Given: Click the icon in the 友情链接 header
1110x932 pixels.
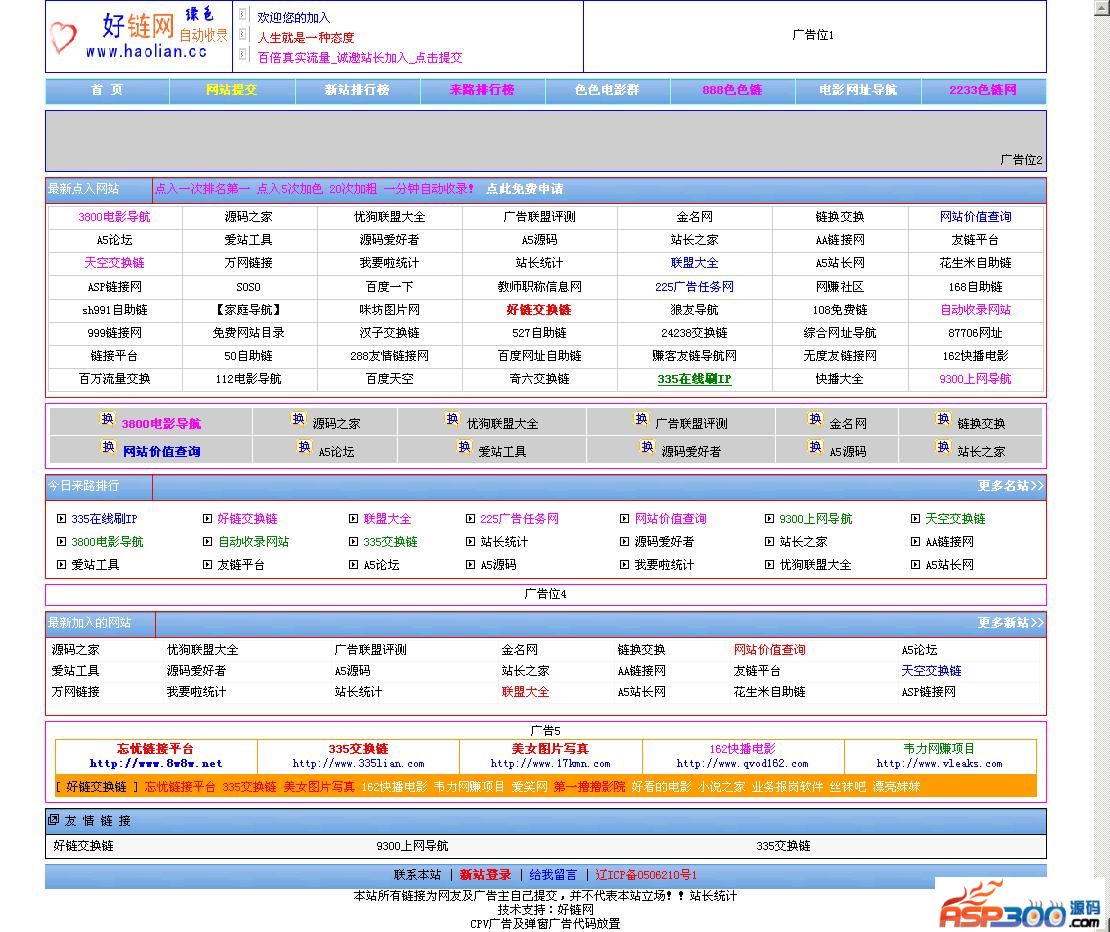Looking at the screenshot, I should pyautogui.click(x=54, y=820).
